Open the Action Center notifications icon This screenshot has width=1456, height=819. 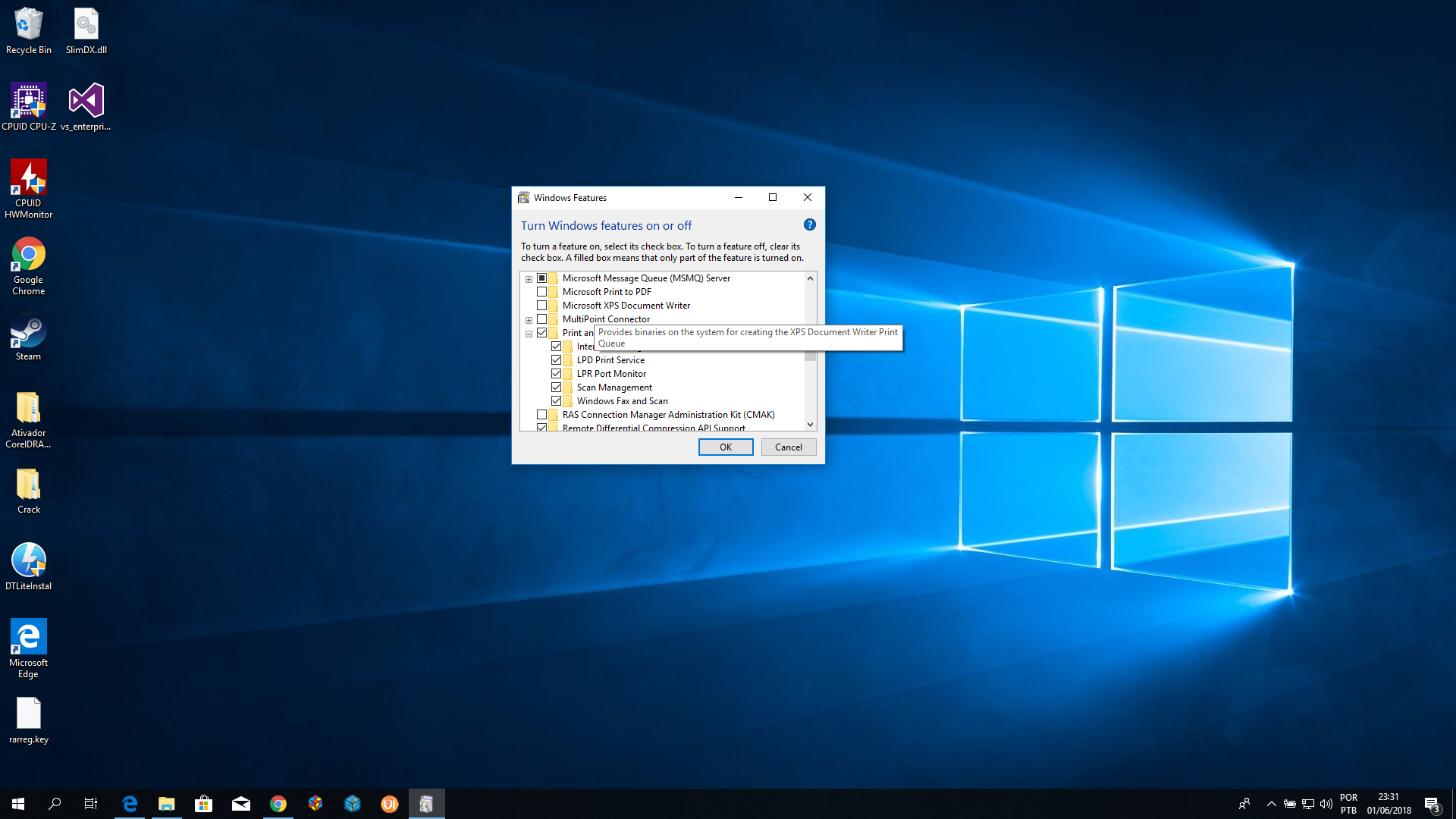click(x=1432, y=804)
